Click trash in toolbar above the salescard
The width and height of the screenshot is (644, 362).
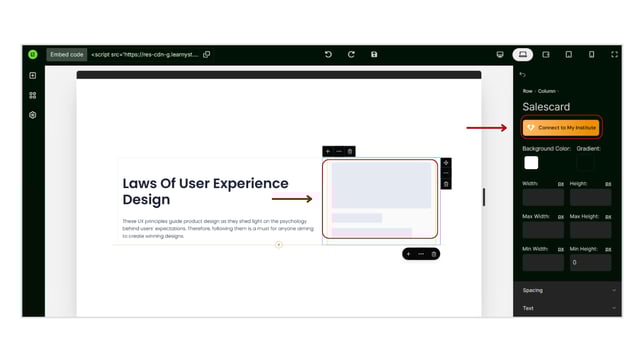pyautogui.click(x=350, y=152)
